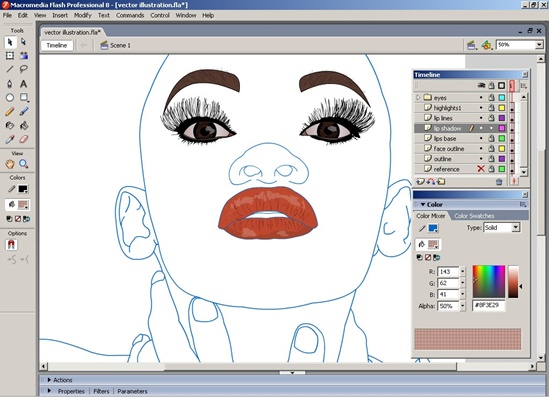Open the Red value slider arrow
Screen dimensions: 549x397
(x=463, y=271)
